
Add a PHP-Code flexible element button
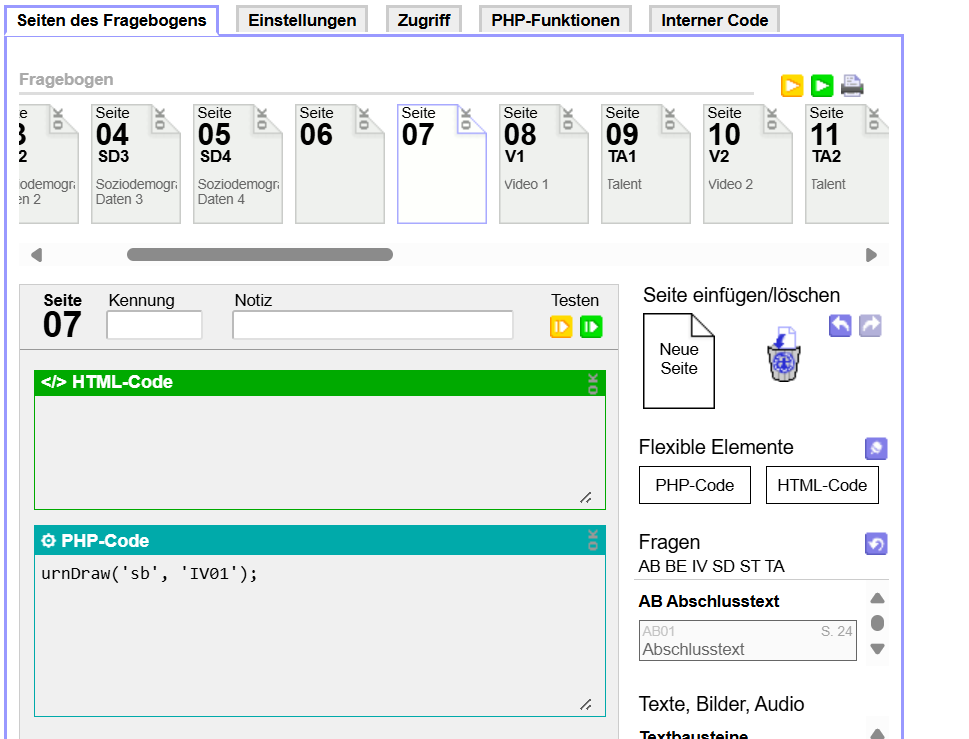(x=694, y=485)
